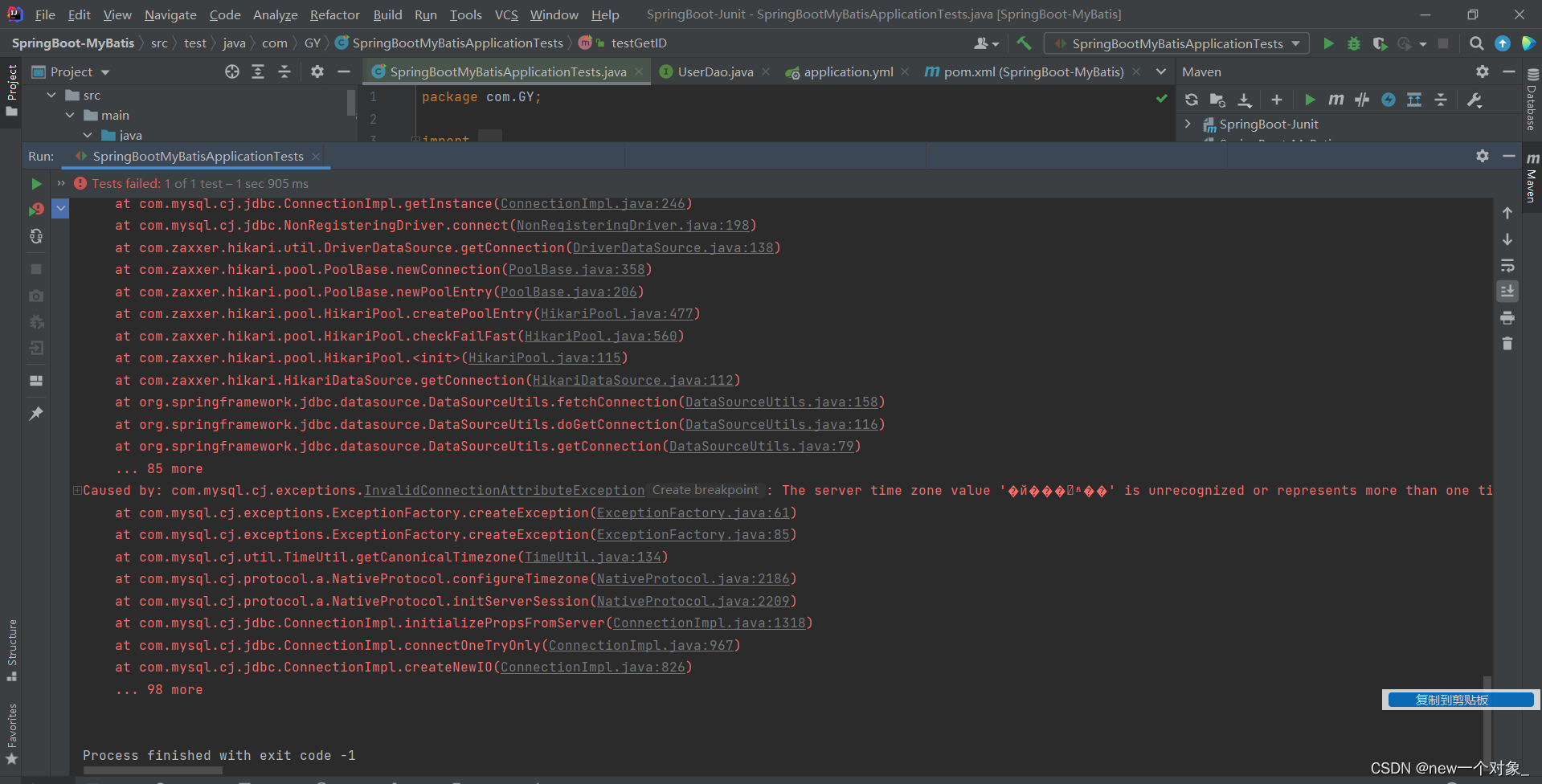
Task: Open the Structure tool window
Action: [12, 649]
